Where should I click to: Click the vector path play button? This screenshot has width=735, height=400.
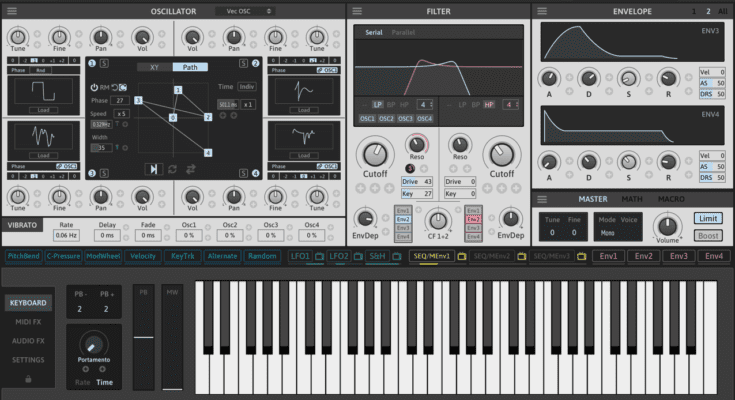coord(154,169)
